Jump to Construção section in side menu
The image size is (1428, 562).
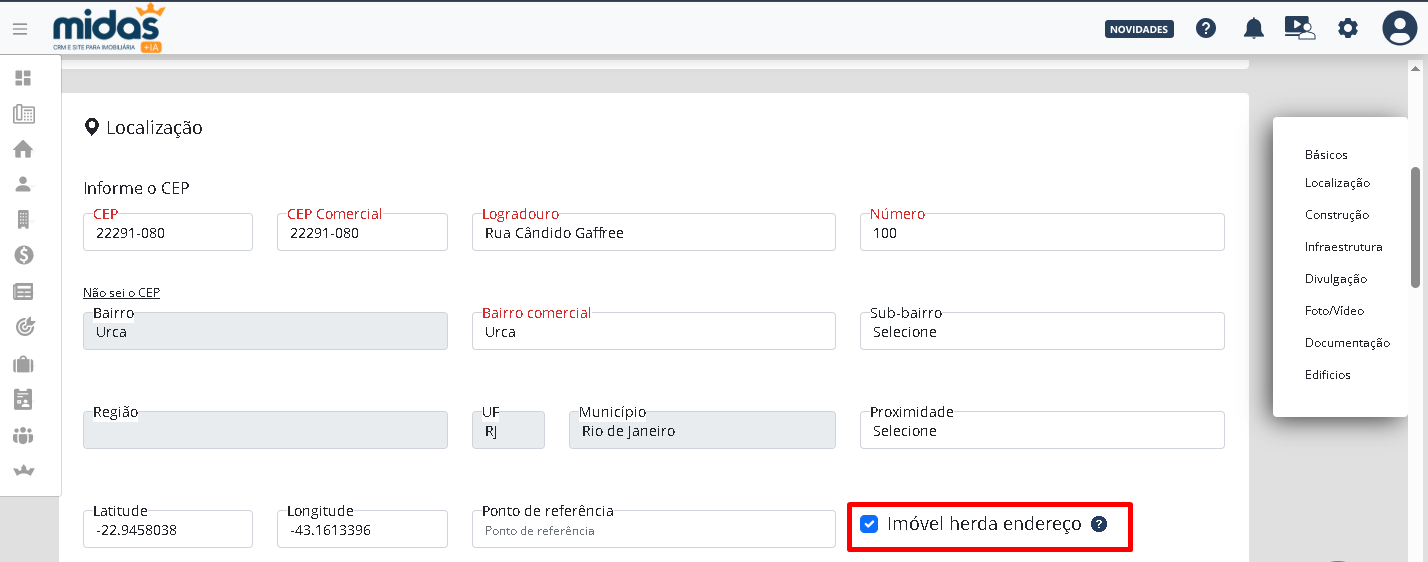(x=1336, y=215)
